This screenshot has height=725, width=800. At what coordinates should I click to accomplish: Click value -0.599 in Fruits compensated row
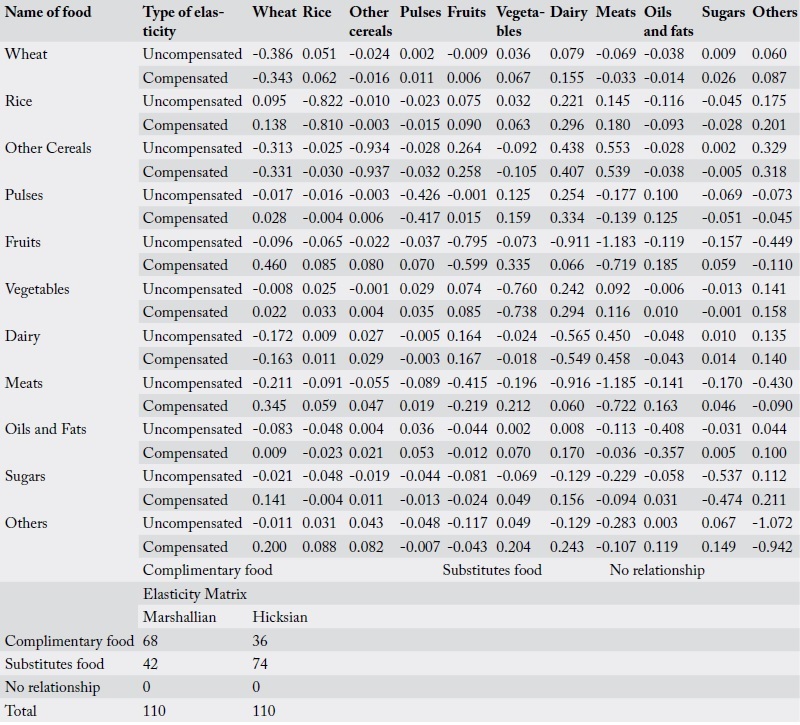[x=467, y=265]
